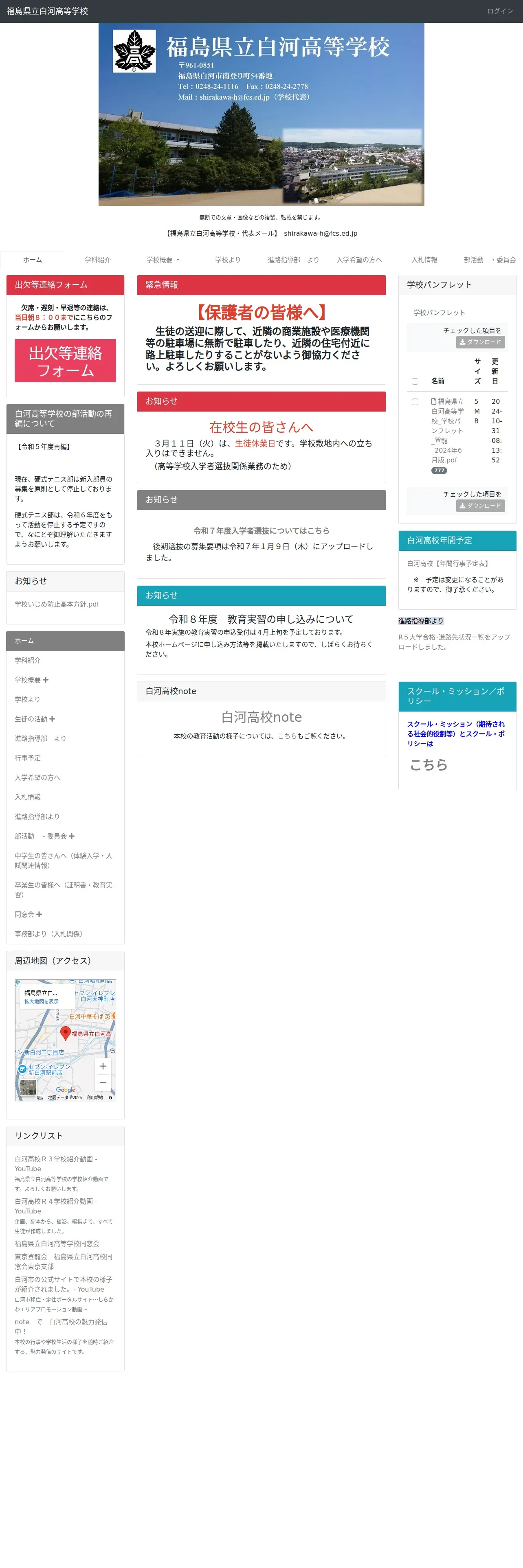Open map keyboard shortcuts icon
The width and height of the screenshot is (523, 1568).
point(40,1097)
